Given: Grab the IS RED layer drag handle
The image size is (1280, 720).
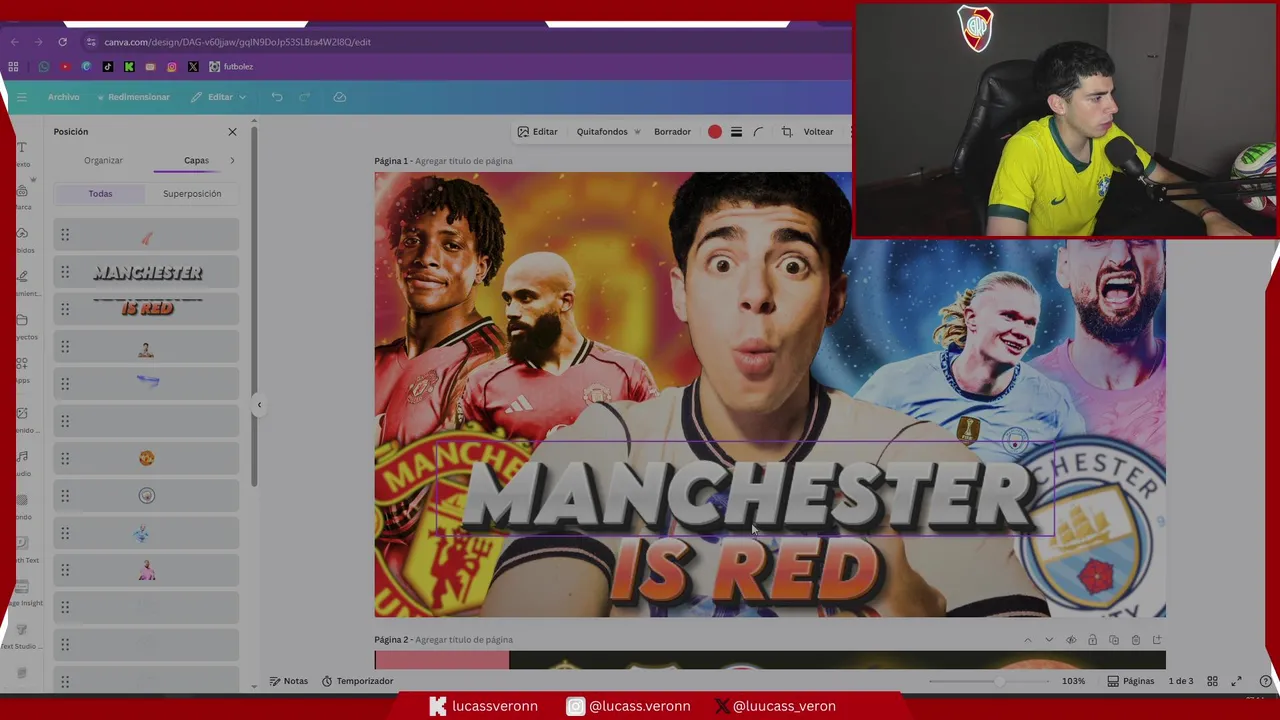Looking at the screenshot, I should (x=65, y=309).
